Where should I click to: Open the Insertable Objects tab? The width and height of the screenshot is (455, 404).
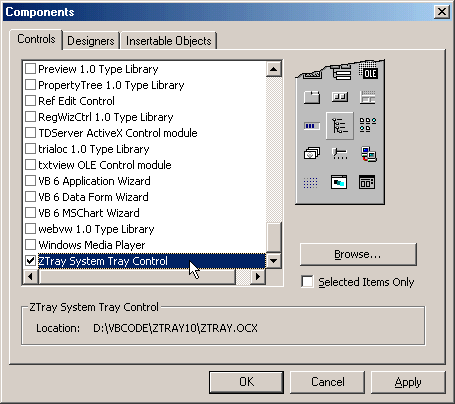click(169, 41)
